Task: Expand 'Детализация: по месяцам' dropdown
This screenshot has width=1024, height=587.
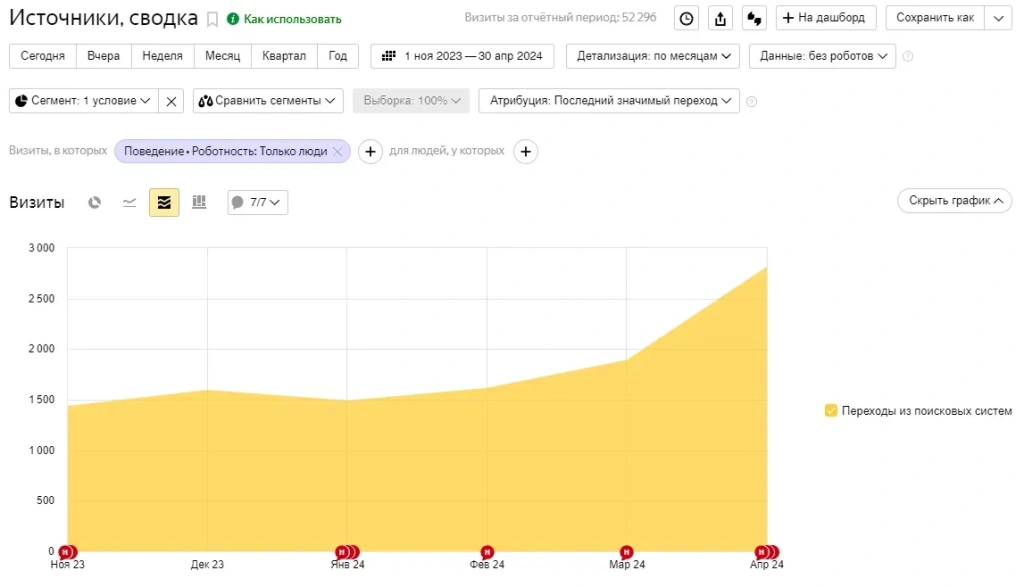Action: (652, 56)
